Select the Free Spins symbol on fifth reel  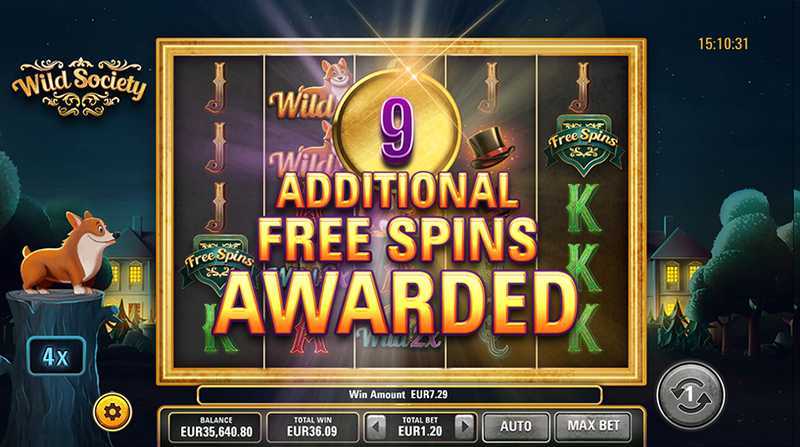584,142
